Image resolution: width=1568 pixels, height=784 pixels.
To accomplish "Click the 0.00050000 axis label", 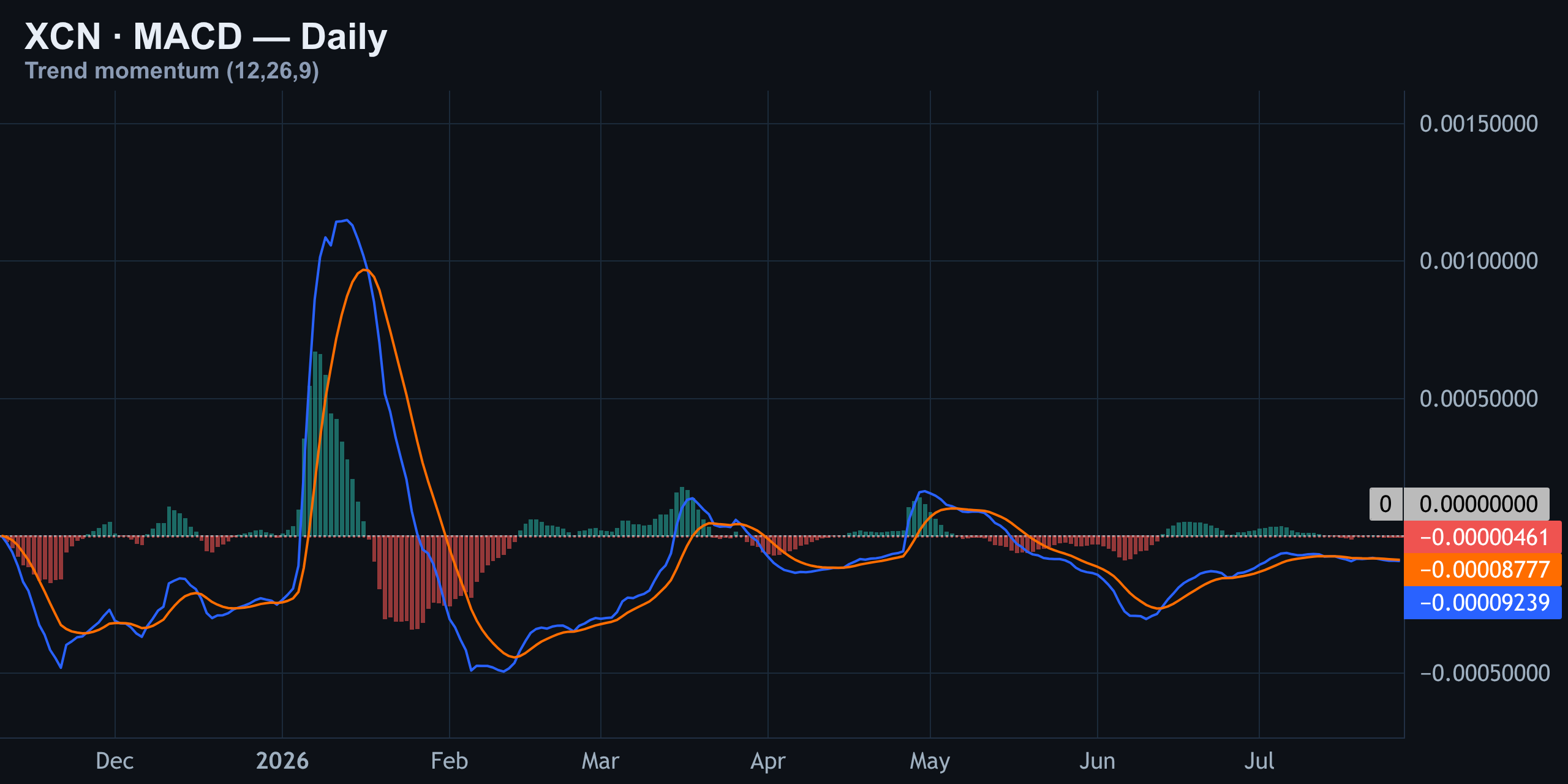I will [1479, 399].
